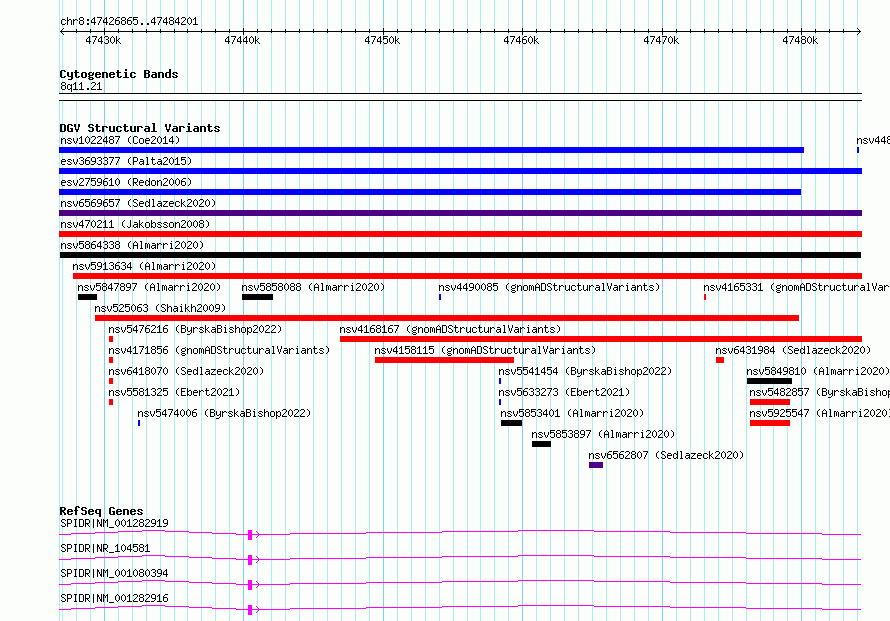This screenshot has width=890, height=621.
Task: Select the esv3693377 (Palta2015) variant label
Action: [126, 161]
